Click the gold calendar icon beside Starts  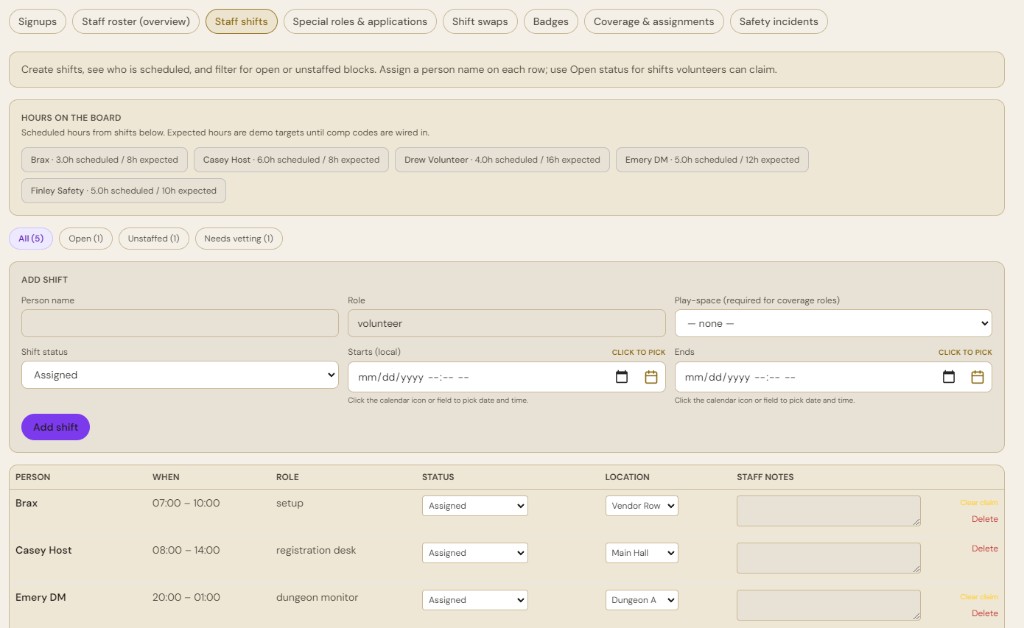click(651, 377)
